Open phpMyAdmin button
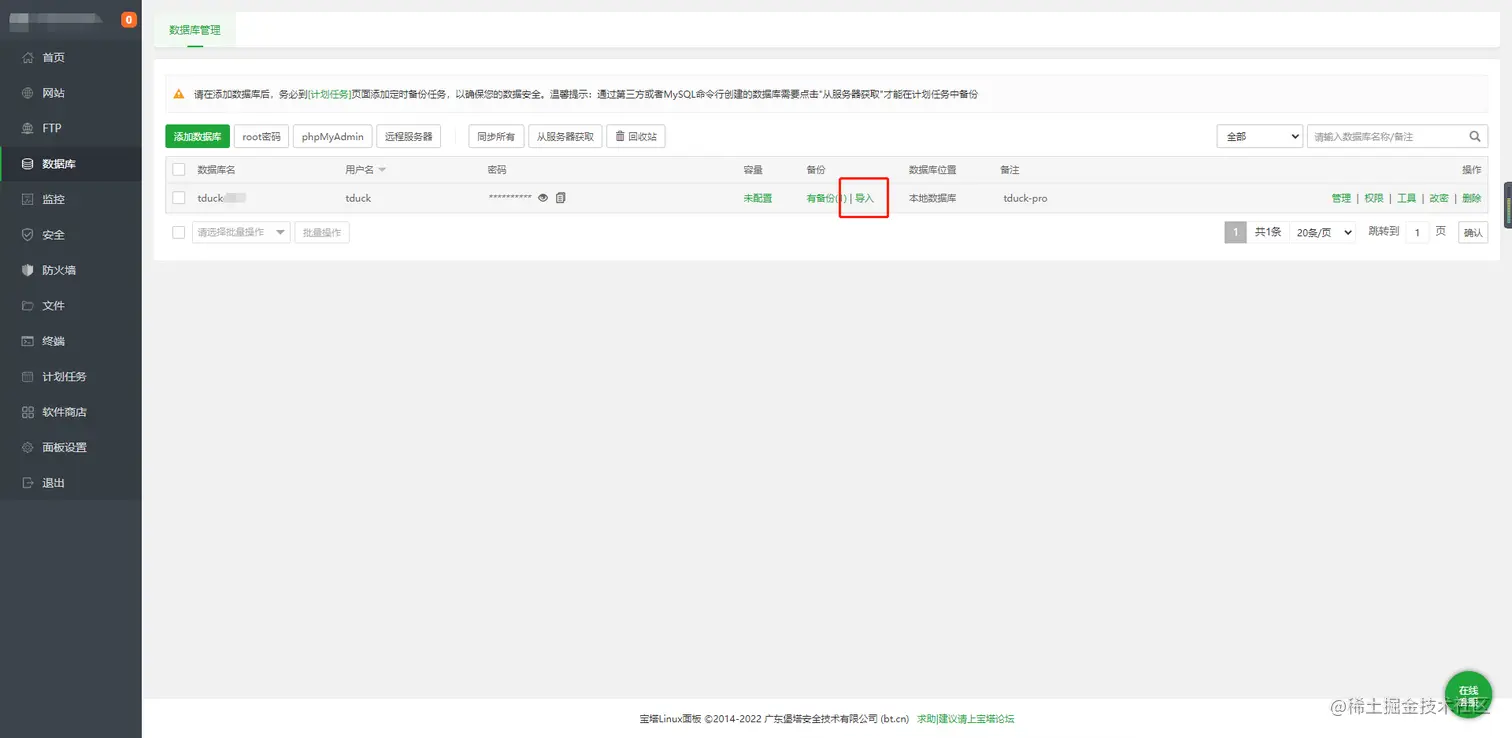This screenshot has height=738, width=1512. (333, 136)
